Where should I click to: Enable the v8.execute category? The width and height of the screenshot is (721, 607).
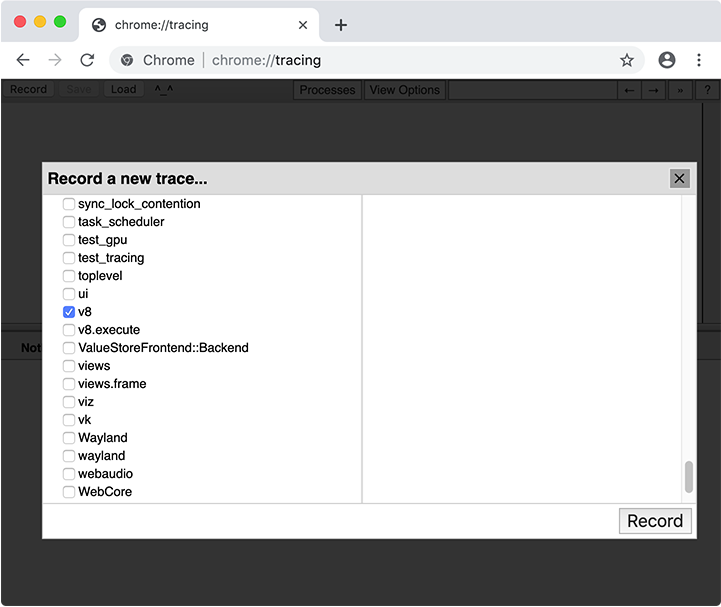(69, 330)
